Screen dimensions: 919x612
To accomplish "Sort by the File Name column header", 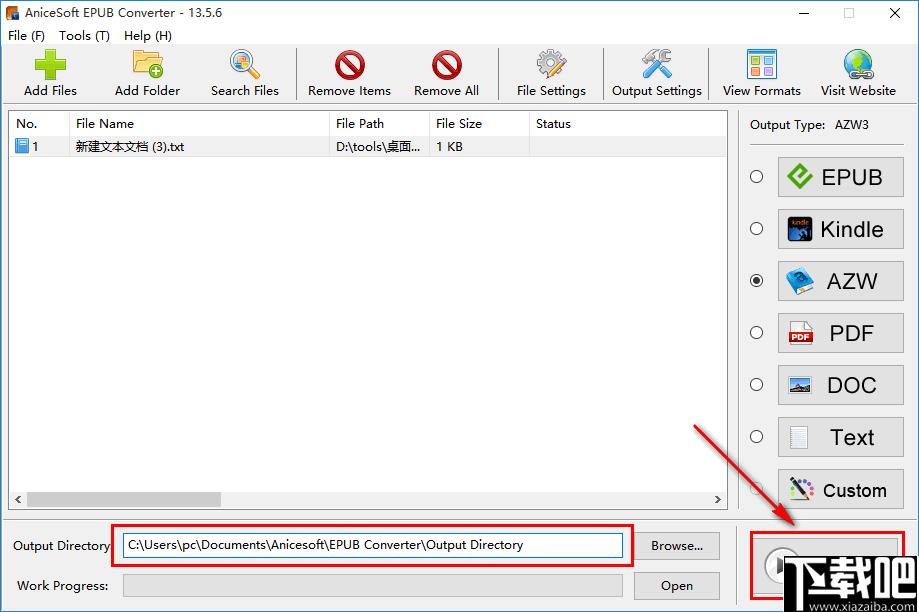I will (x=199, y=124).
